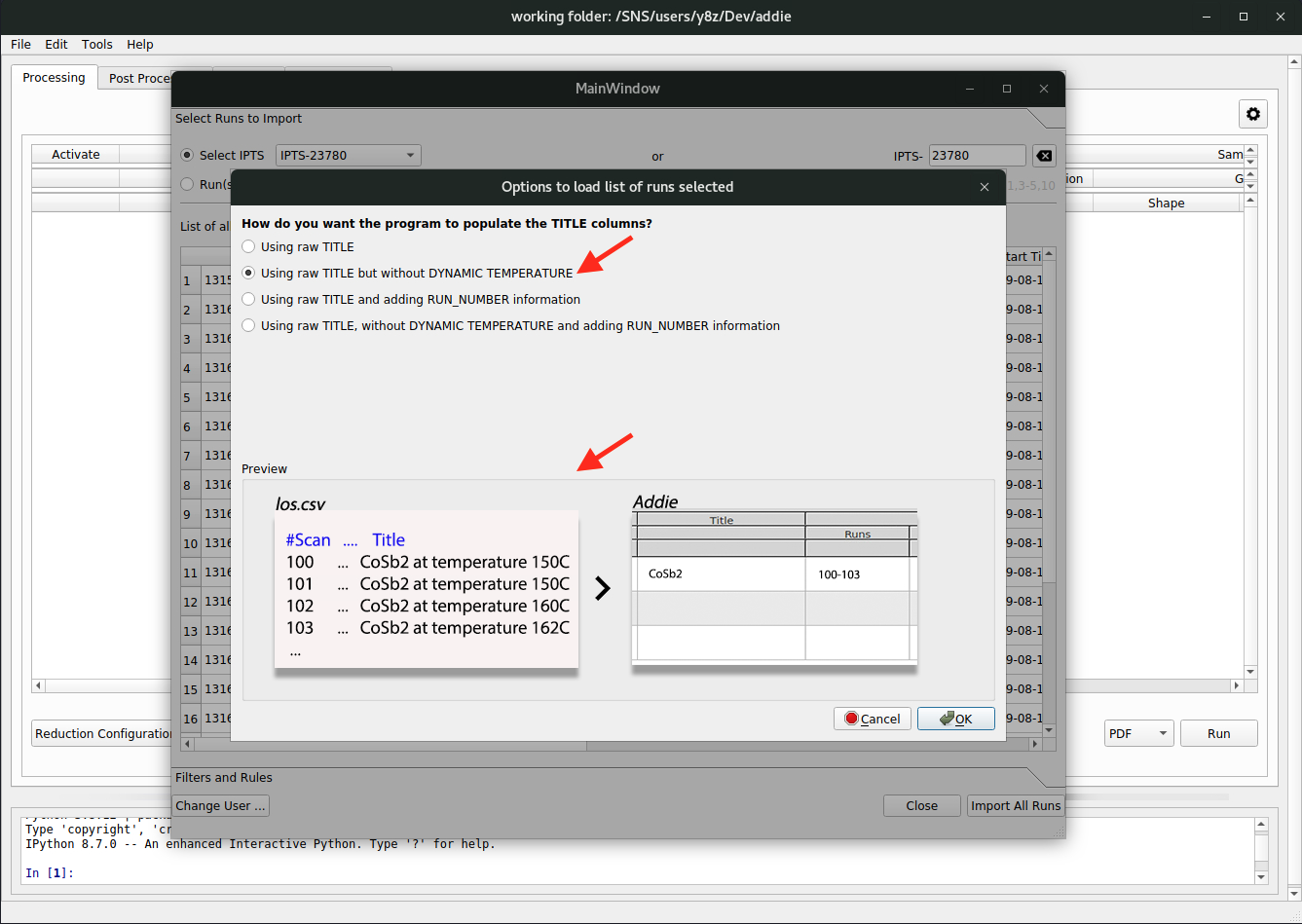Open the IPTS-23780 dropdown
The width and height of the screenshot is (1302, 924).
click(349, 156)
